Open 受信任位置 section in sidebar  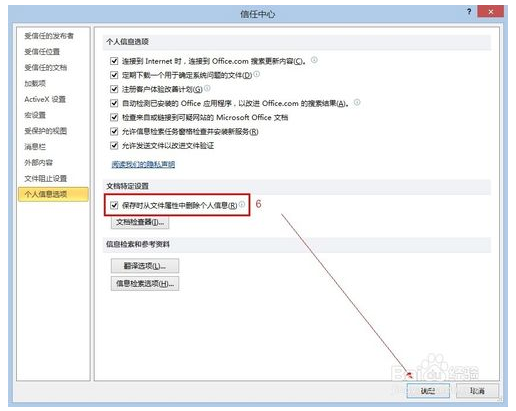click(42, 52)
